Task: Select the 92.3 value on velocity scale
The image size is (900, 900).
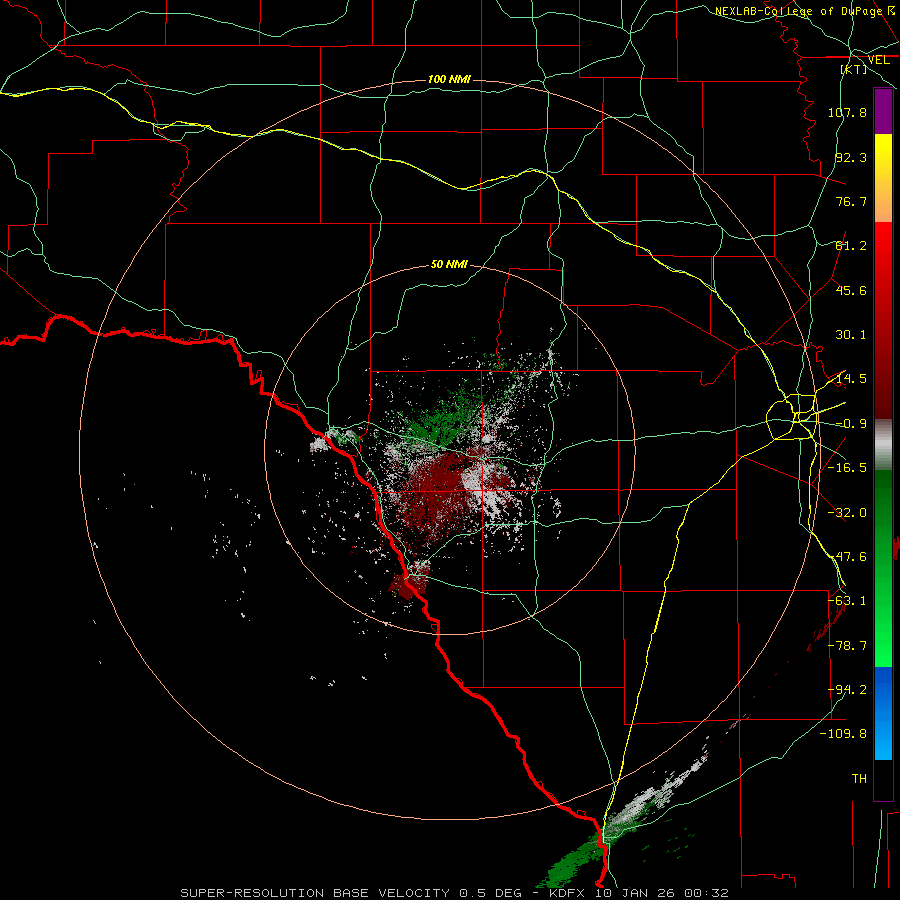Action: [851, 157]
